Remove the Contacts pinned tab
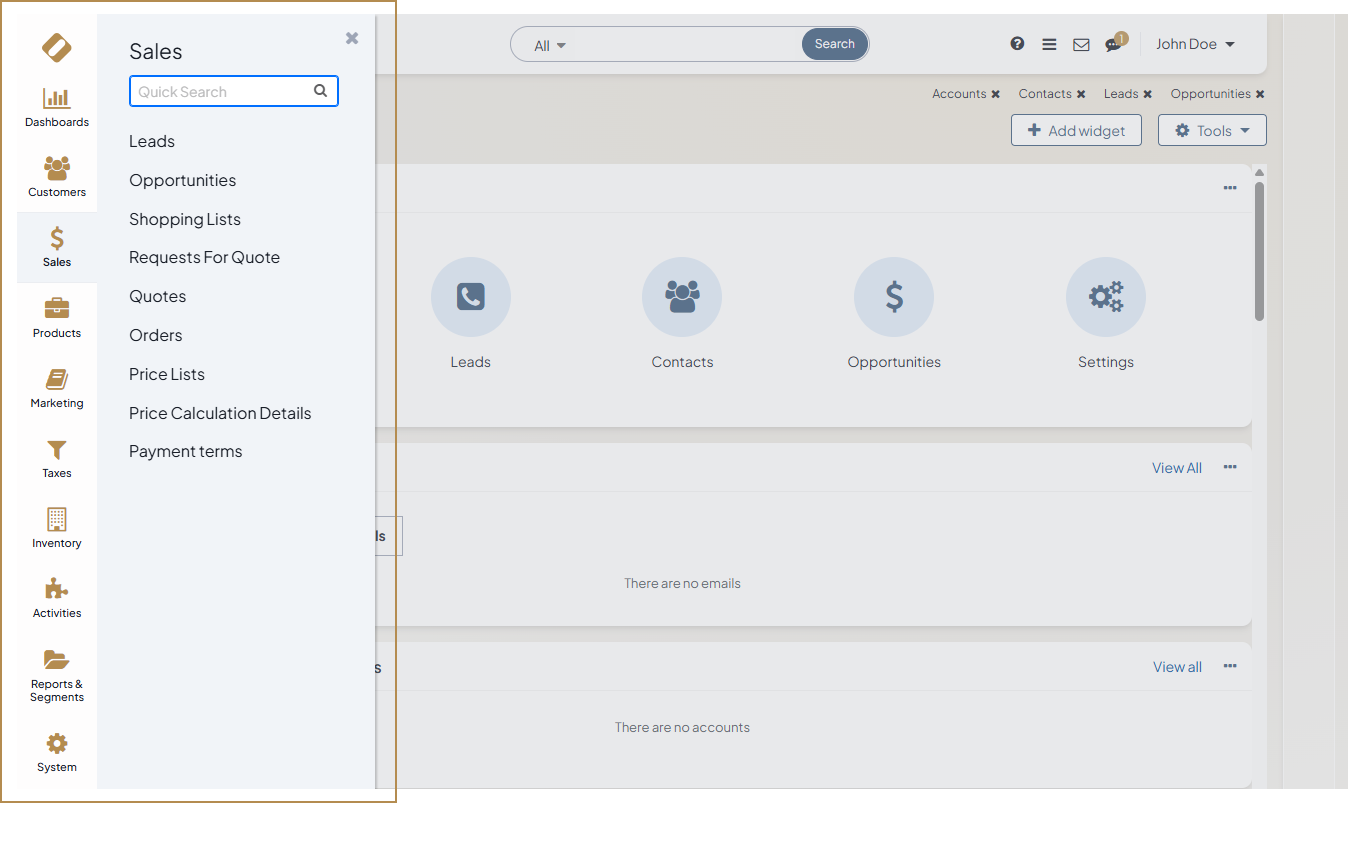This screenshot has height=845, width=1348. pos(1081,94)
